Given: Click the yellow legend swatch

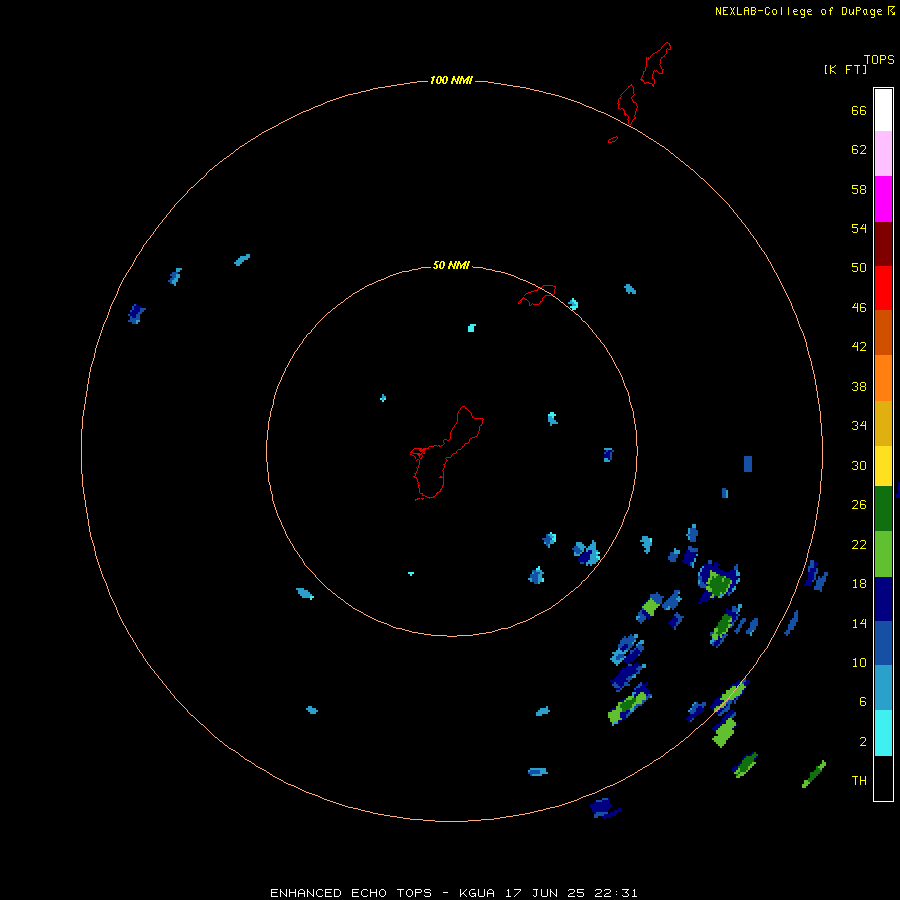Looking at the screenshot, I should tap(883, 466).
